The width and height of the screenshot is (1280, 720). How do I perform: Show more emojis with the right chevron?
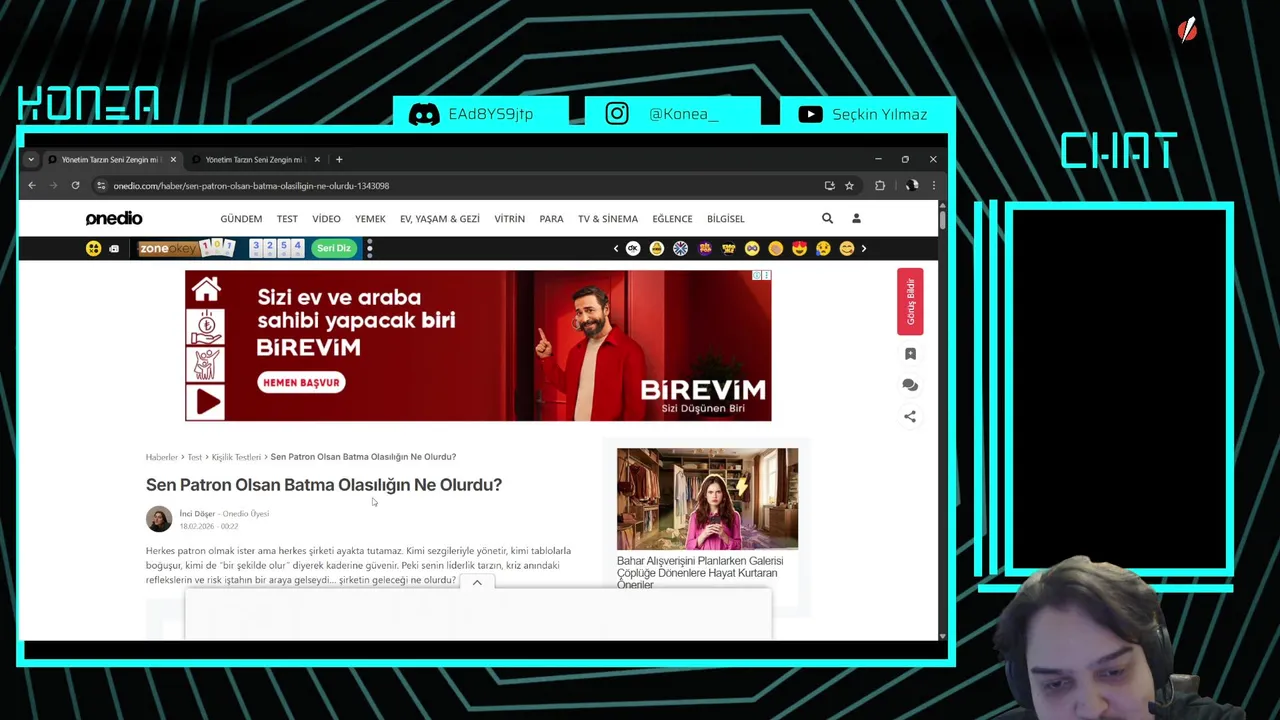pyautogui.click(x=864, y=248)
